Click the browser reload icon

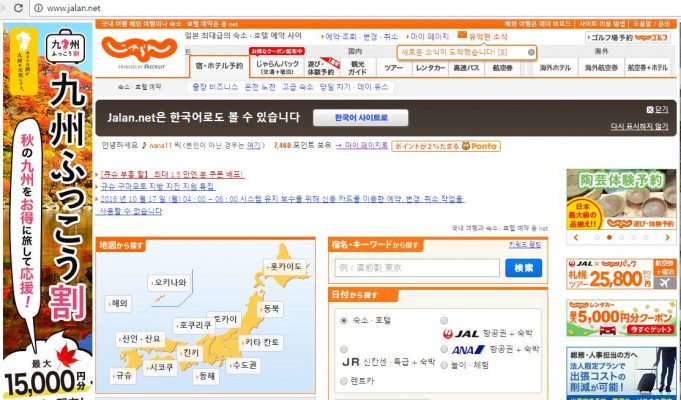click(x=18, y=7)
